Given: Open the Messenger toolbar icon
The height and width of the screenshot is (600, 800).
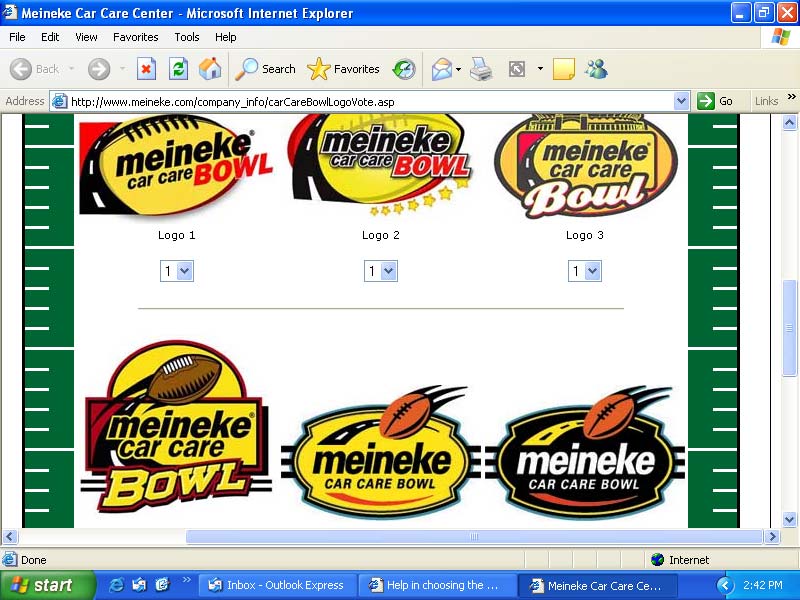Looking at the screenshot, I should 596,69.
